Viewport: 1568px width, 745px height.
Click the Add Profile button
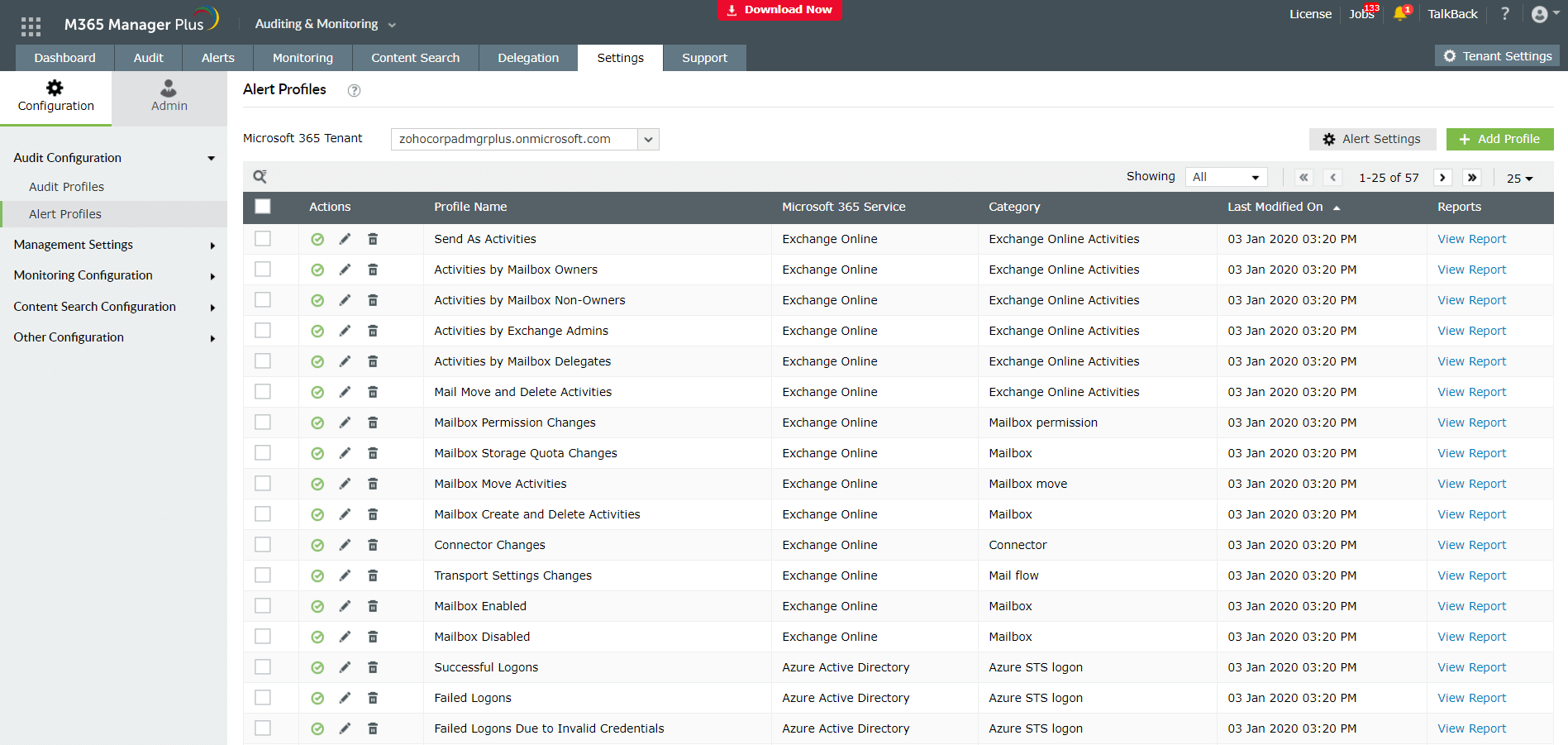(1500, 139)
